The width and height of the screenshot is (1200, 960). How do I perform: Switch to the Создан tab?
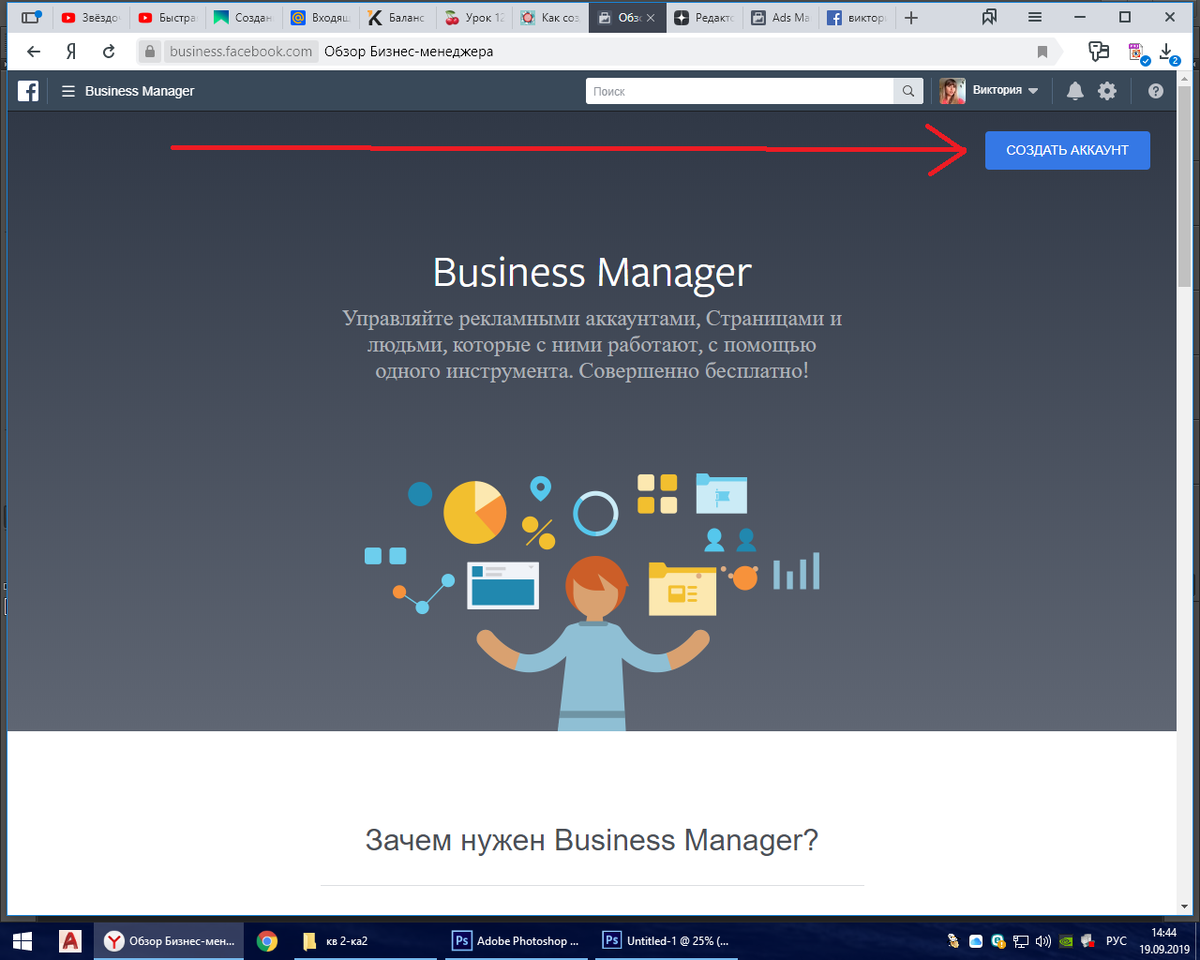(x=244, y=17)
